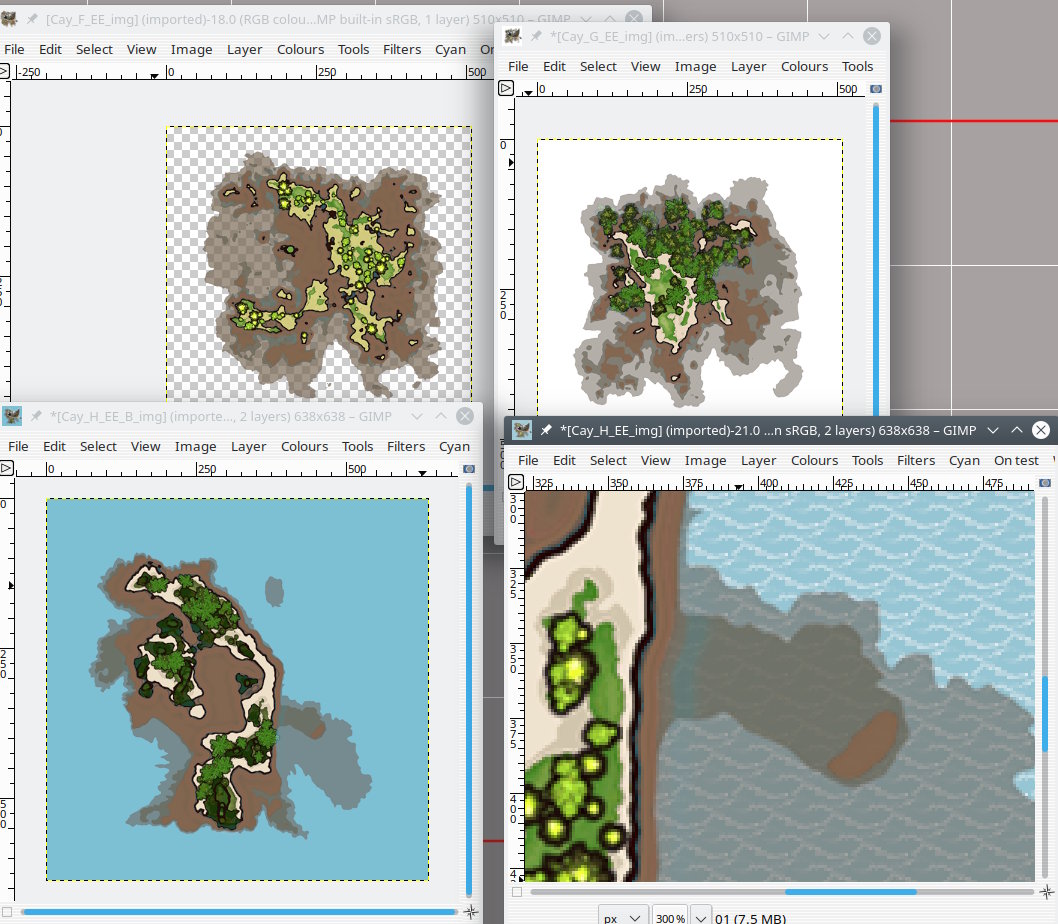The height and width of the screenshot is (924, 1058).
Task: Open the Select menu in Cay_H_EE_B_img window
Action: pos(98,446)
